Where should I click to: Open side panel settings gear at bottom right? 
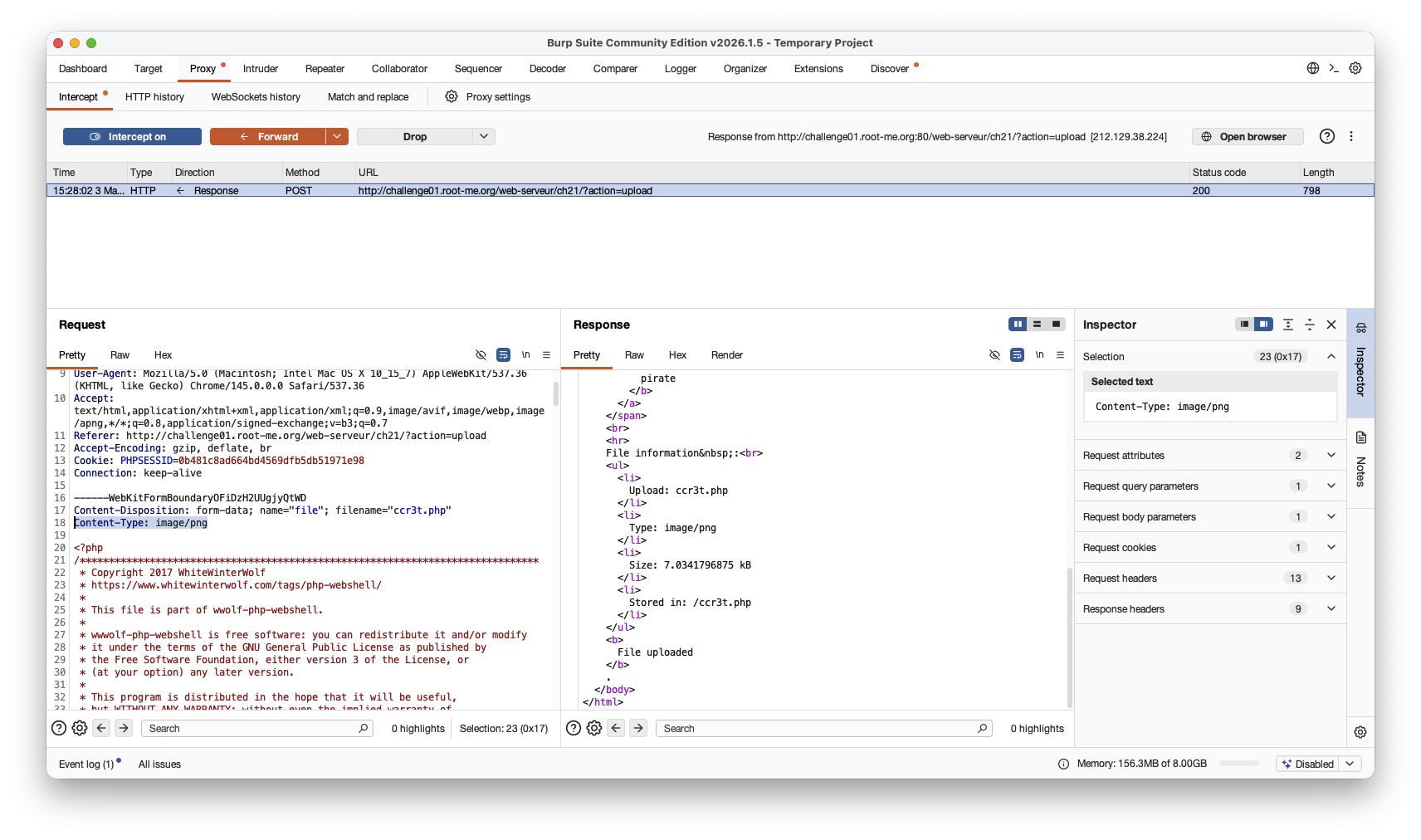[x=1360, y=732]
